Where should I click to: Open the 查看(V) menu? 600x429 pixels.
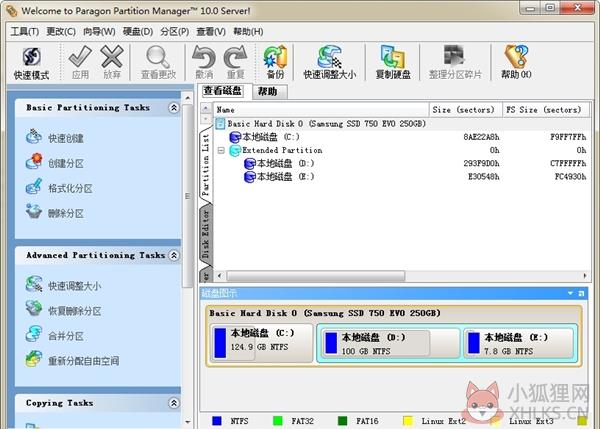coord(211,31)
